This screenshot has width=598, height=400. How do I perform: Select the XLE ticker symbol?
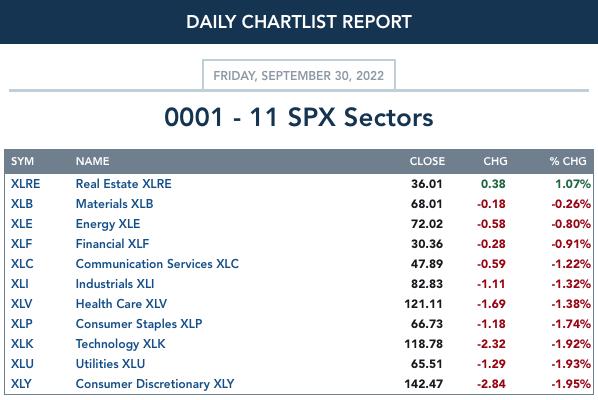tap(21, 223)
